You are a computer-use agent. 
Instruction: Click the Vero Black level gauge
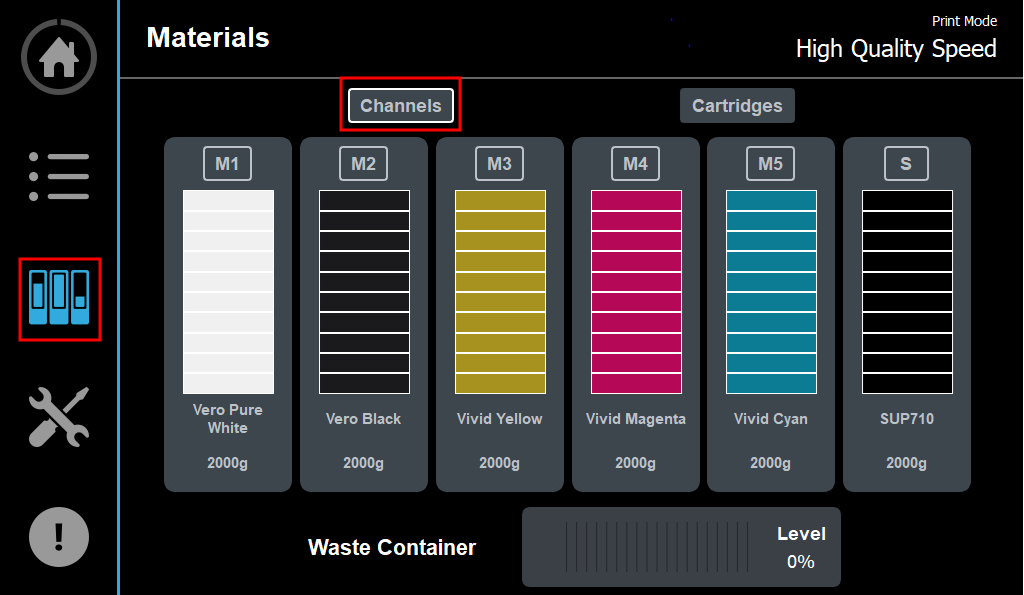[x=364, y=292]
